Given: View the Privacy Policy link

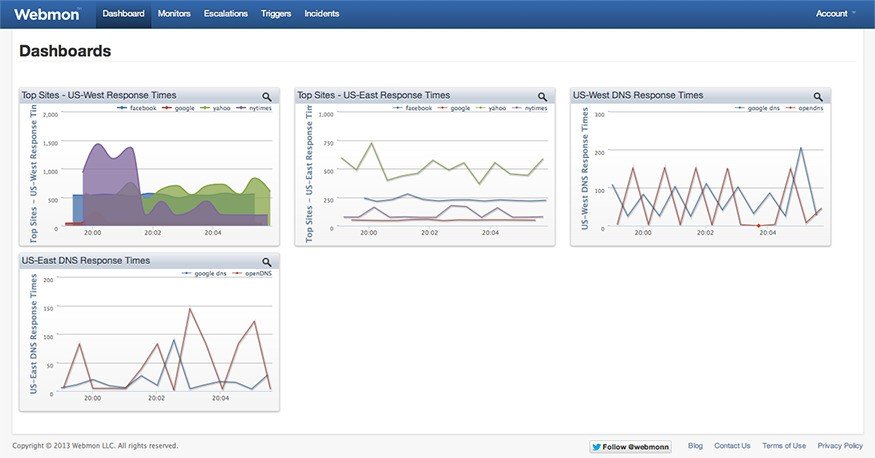Looking at the screenshot, I should coord(840,446).
